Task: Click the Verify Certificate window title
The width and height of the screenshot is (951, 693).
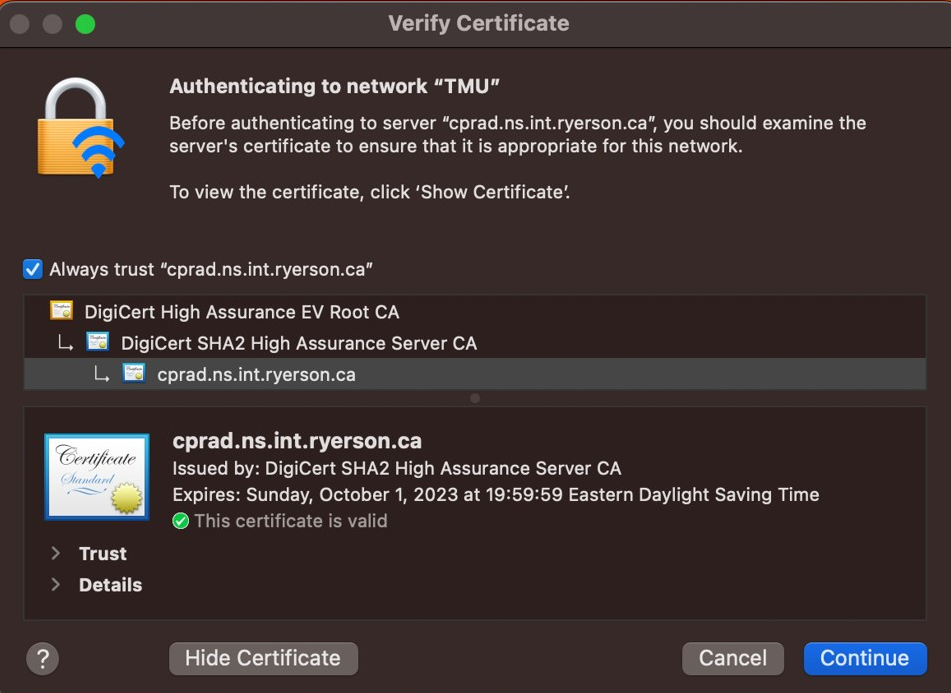Action: pos(478,24)
